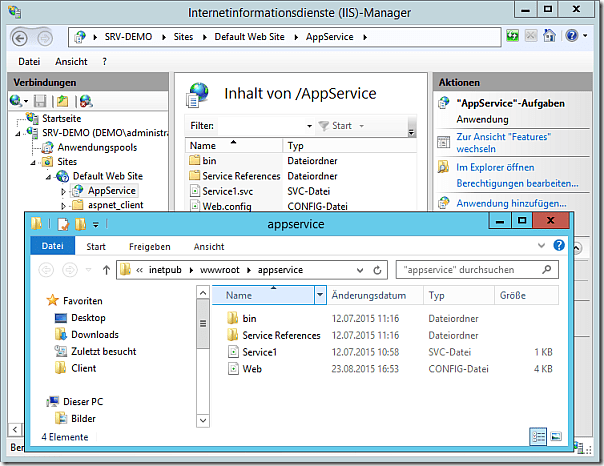
Task: Select Anwendungspools in the tree
Action: pyautogui.click(x=97, y=148)
